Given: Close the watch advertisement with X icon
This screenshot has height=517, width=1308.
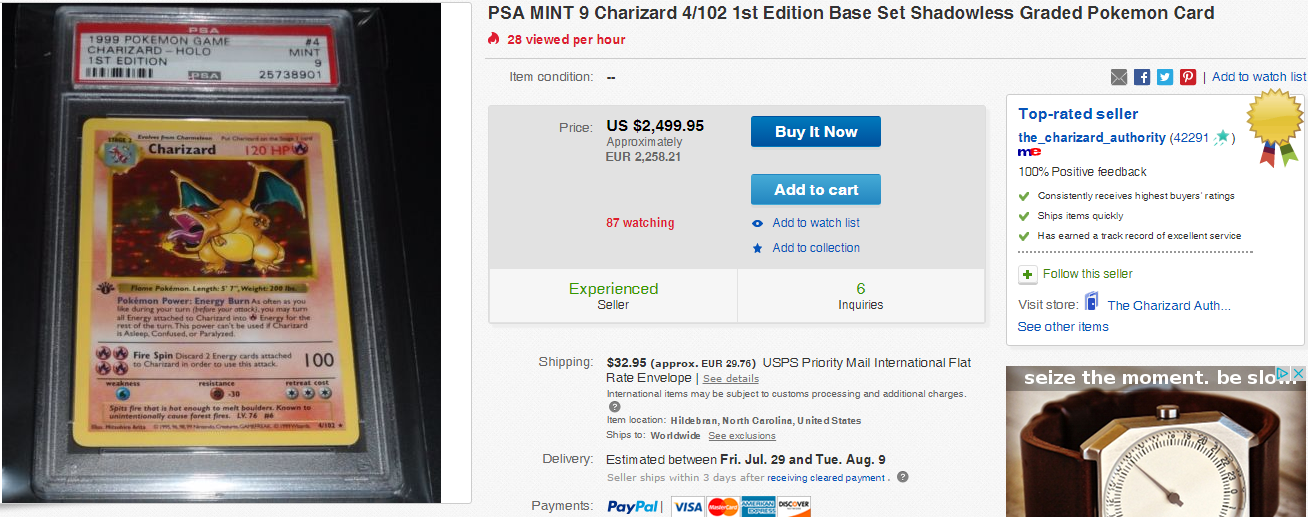Looking at the screenshot, I should pos(1298,374).
